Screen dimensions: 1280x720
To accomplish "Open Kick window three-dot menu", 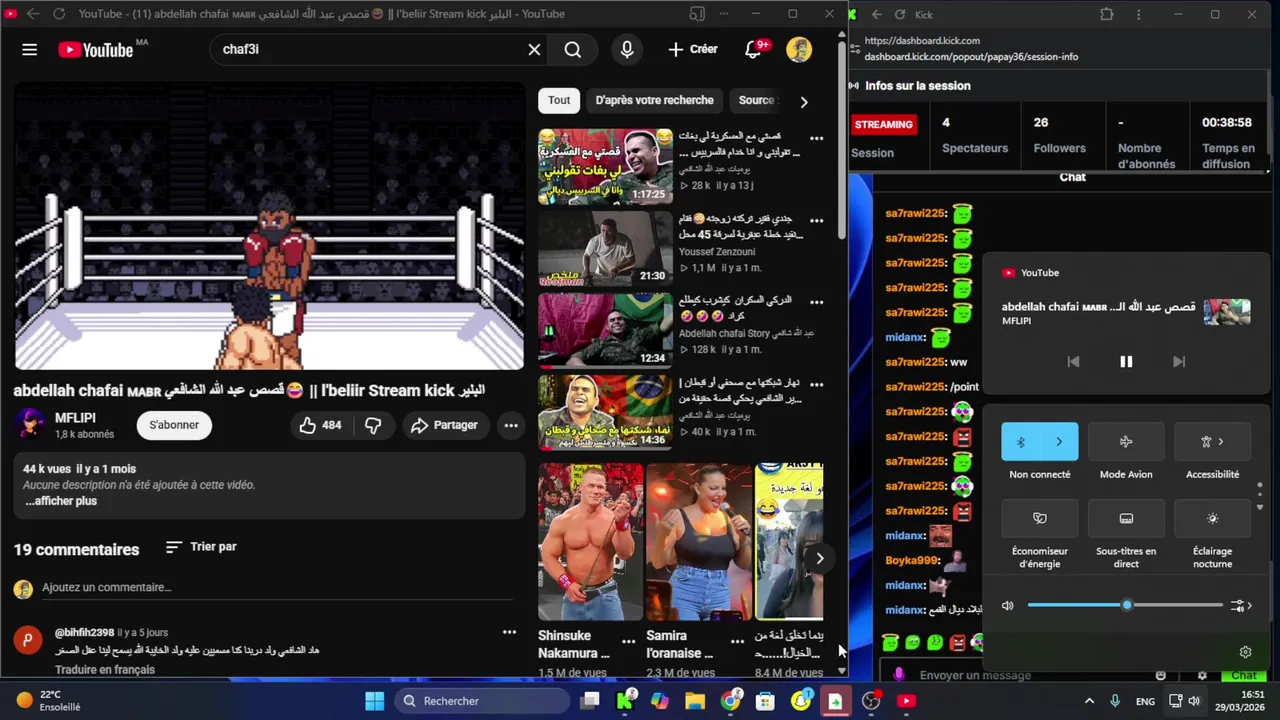I will coord(1138,14).
